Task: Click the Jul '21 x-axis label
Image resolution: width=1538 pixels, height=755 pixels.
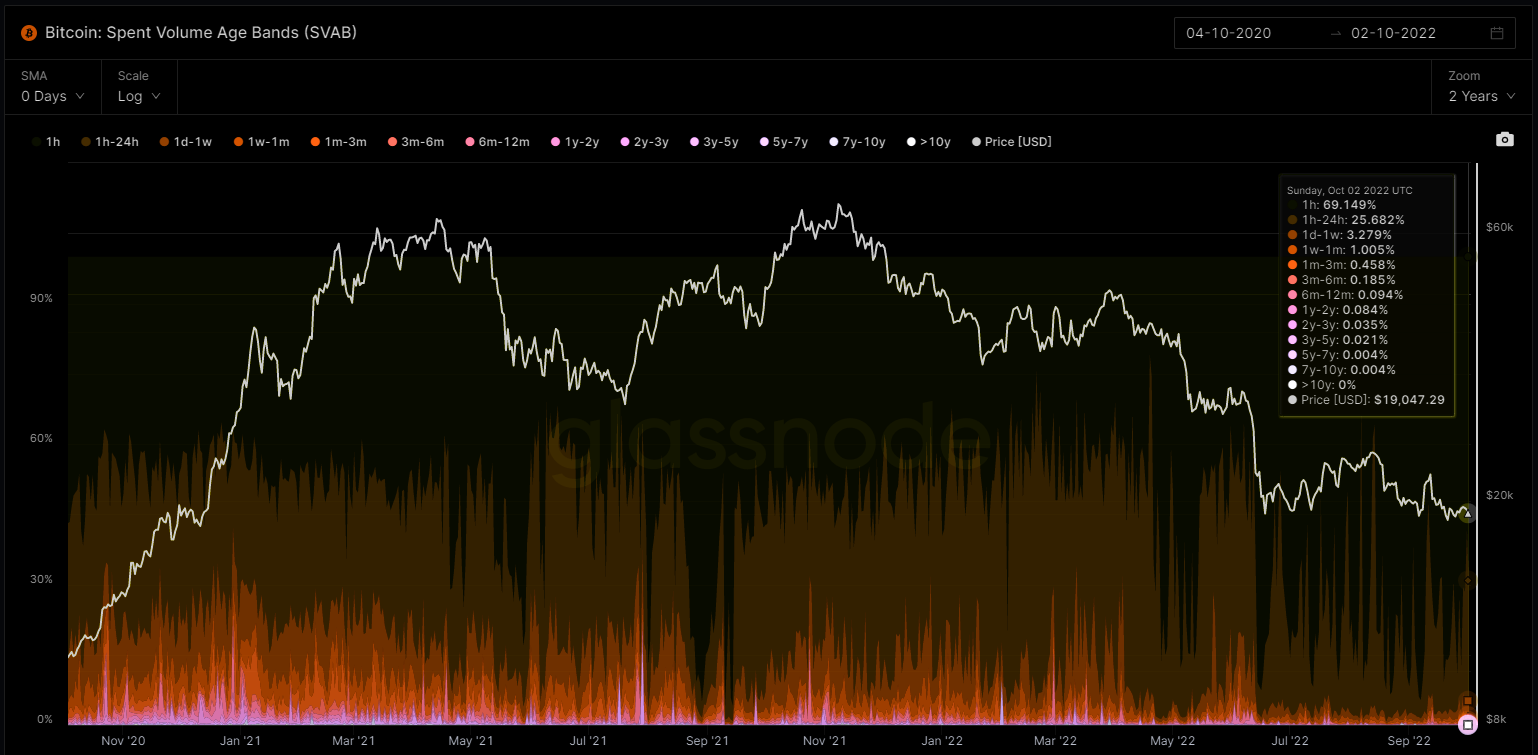Action: (x=589, y=741)
